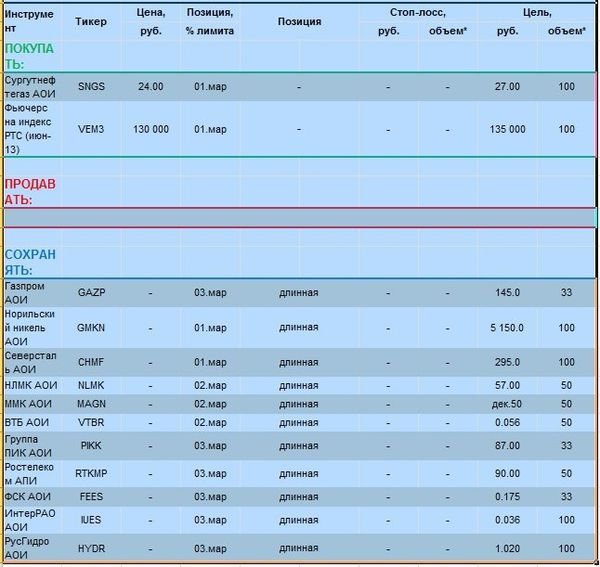Select the HYDR ticker cell
The image size is (600, 567).
tap(91, 549)
